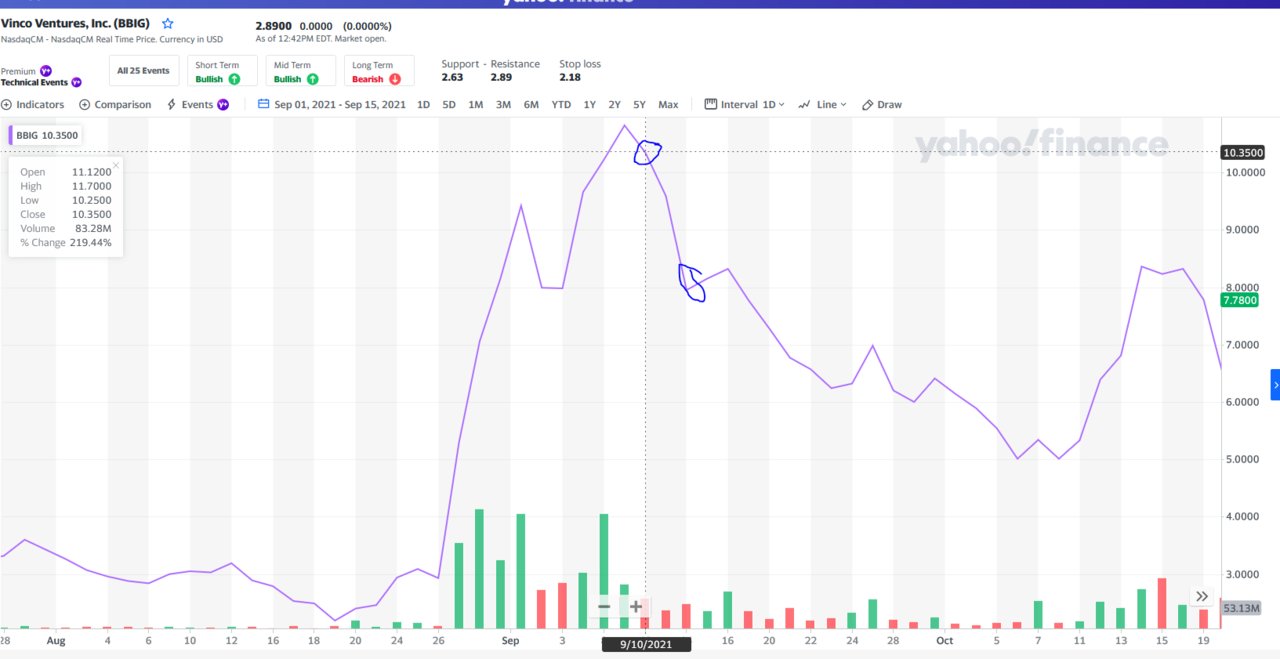The width and height of the screenshot is (1280, 659).
Task: Select the 1M time range
Action: pyautogui.click(x=476, y=104)
